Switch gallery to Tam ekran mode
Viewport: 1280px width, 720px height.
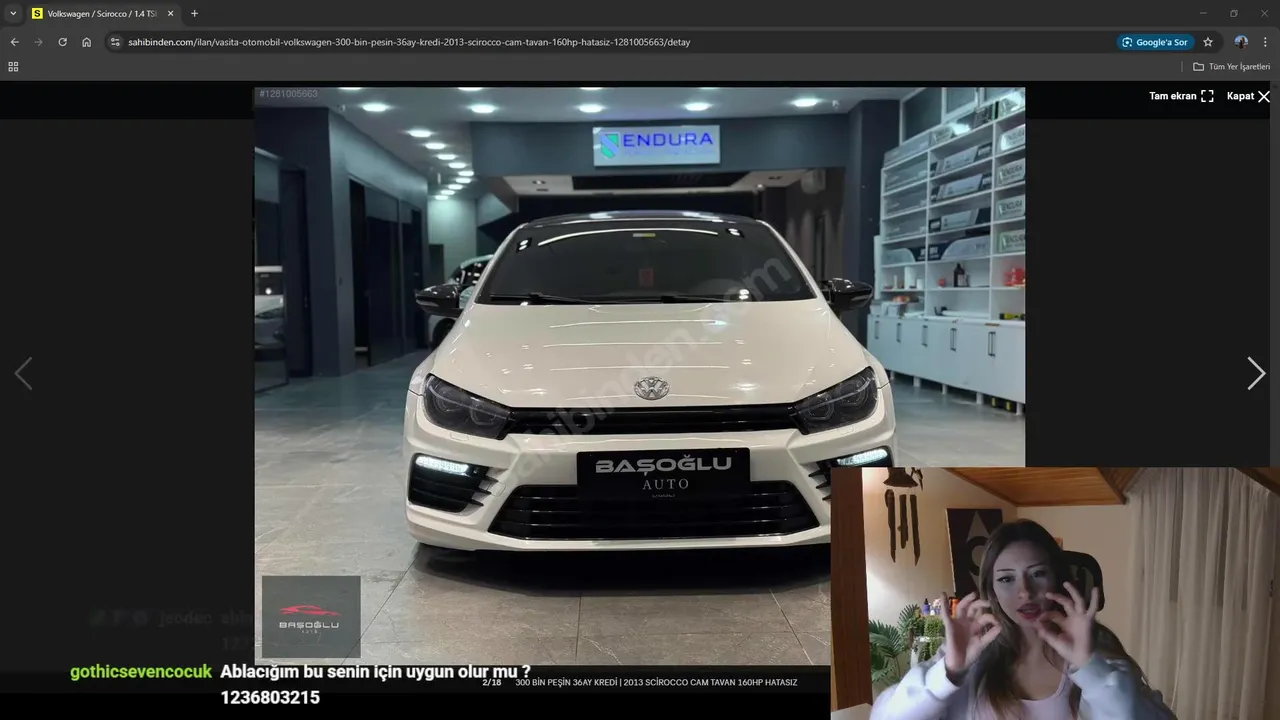(1181, 96)
